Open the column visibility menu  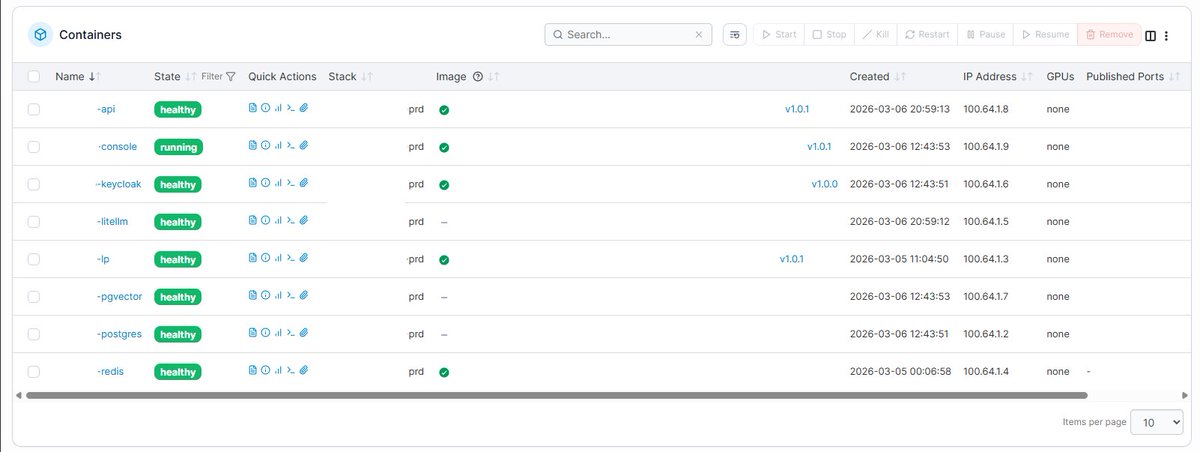coord(1150,35)
